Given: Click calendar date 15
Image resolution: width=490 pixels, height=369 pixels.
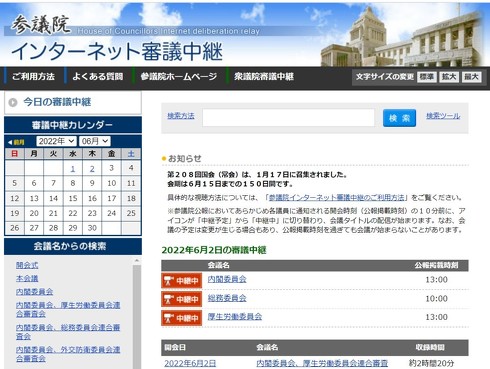Looking at the screenshot, I should (x=73, y=198).
